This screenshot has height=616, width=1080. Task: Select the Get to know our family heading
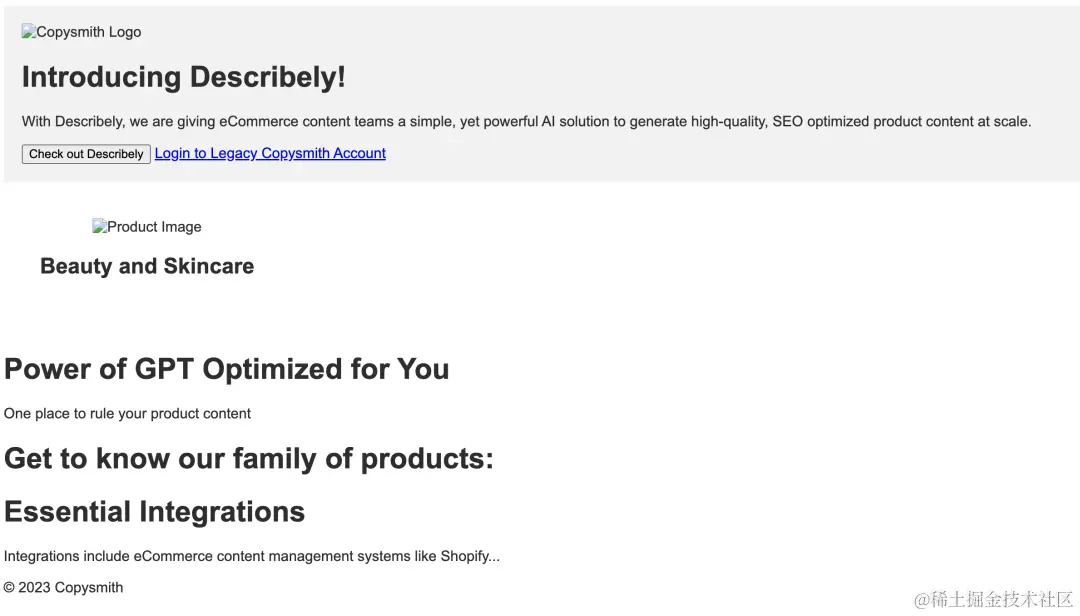249,458
